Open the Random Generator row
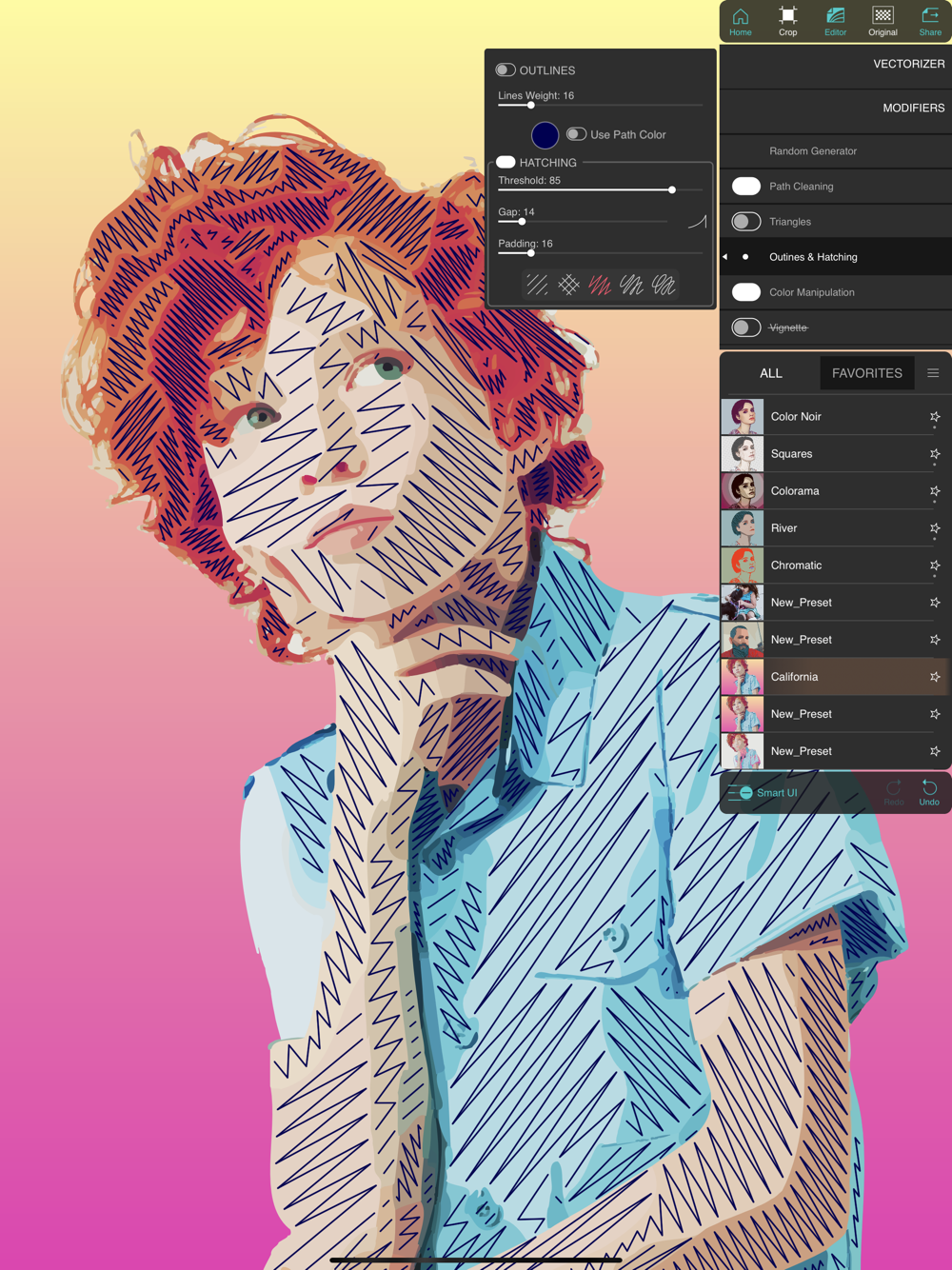The image size is (952, 1270). (x=836, y=151)
